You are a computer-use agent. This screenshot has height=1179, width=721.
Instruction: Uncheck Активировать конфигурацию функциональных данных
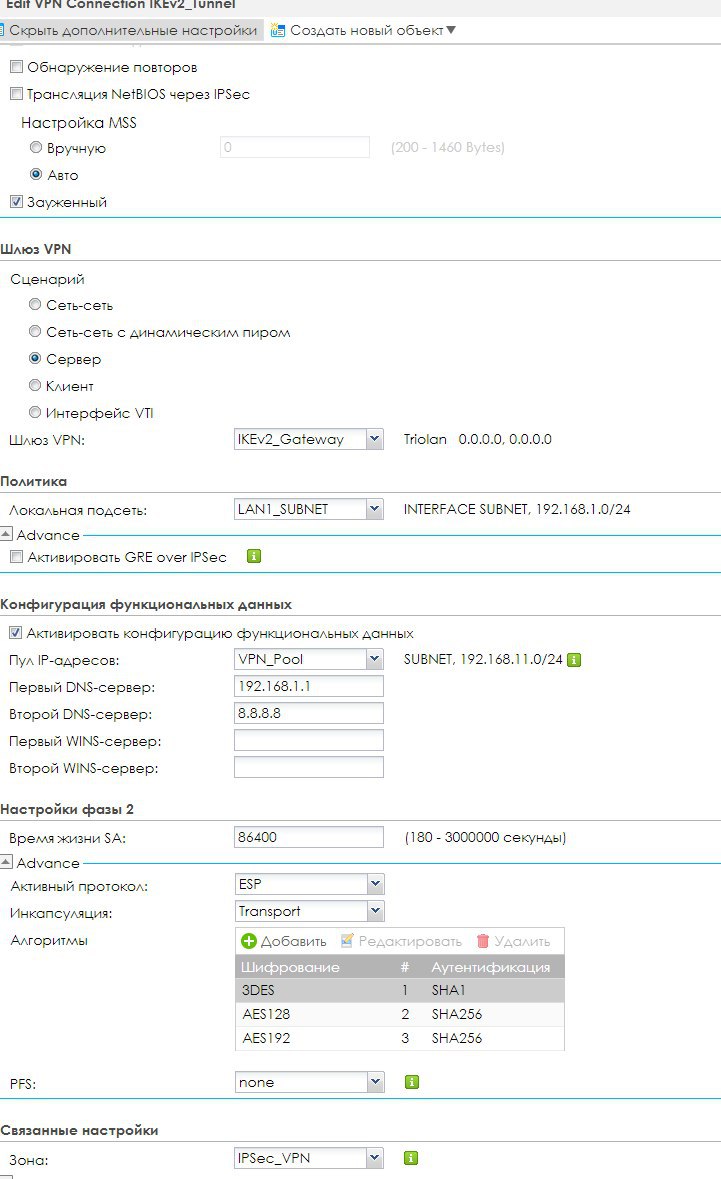[16, 633]
